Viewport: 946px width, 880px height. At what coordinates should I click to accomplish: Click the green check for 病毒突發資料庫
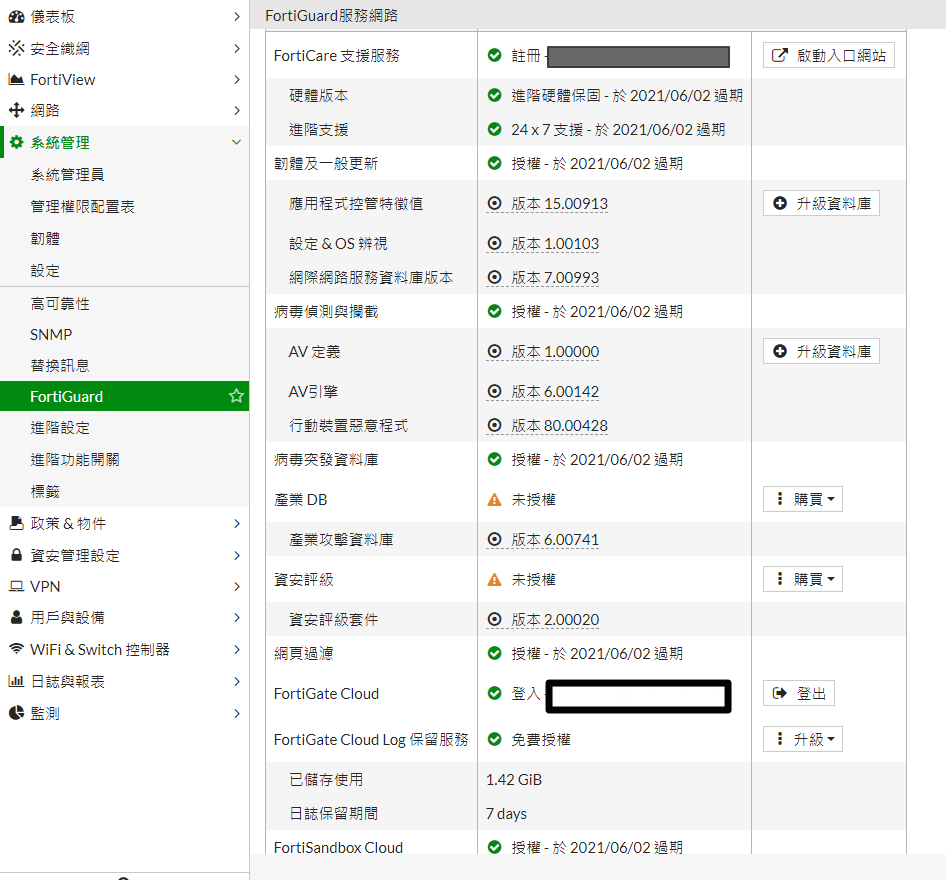click(x=495, y=459)
